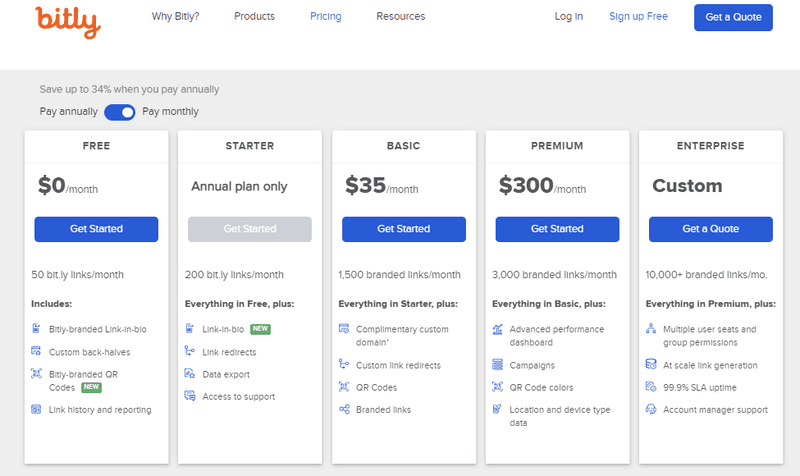Screen dimensions: 800x476
Task: Click the NEW badge beside QR Codes
Action: [x=91, y=387]
